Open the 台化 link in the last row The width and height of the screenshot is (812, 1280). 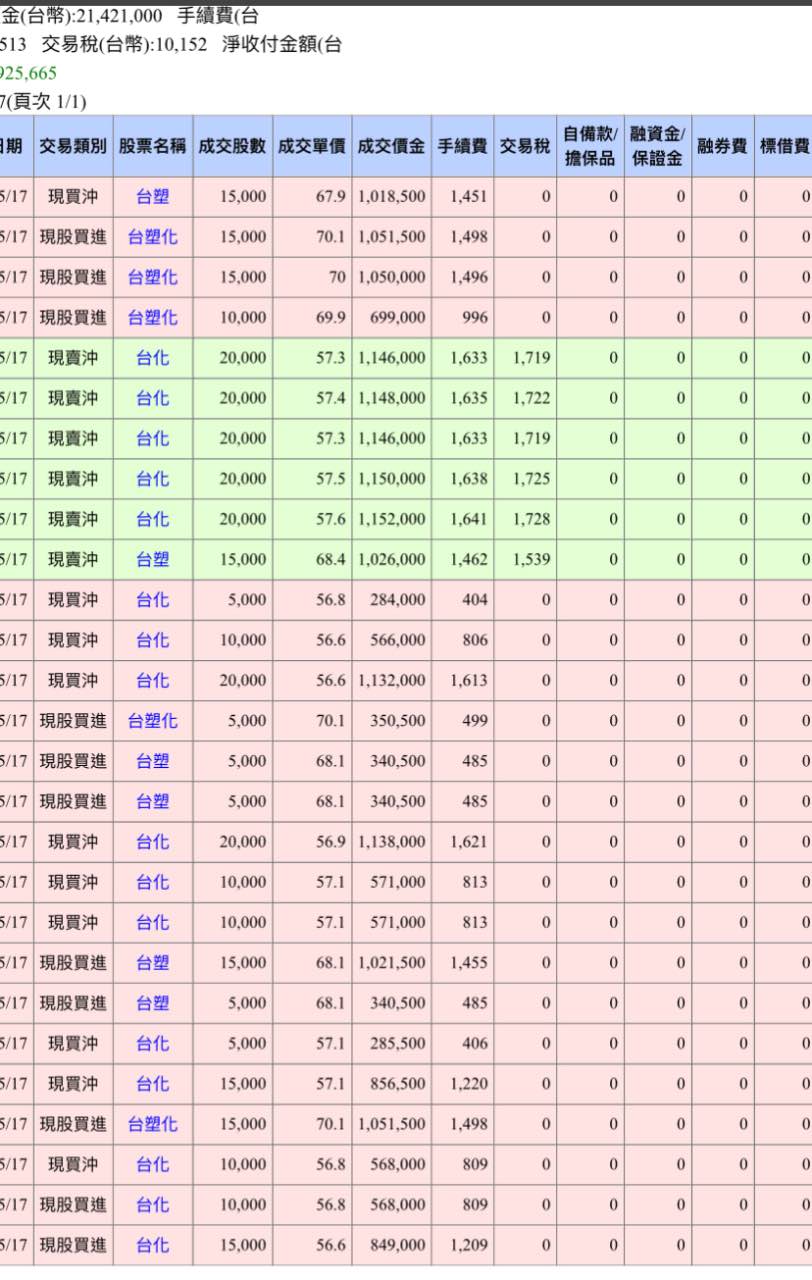[151, 1245]
